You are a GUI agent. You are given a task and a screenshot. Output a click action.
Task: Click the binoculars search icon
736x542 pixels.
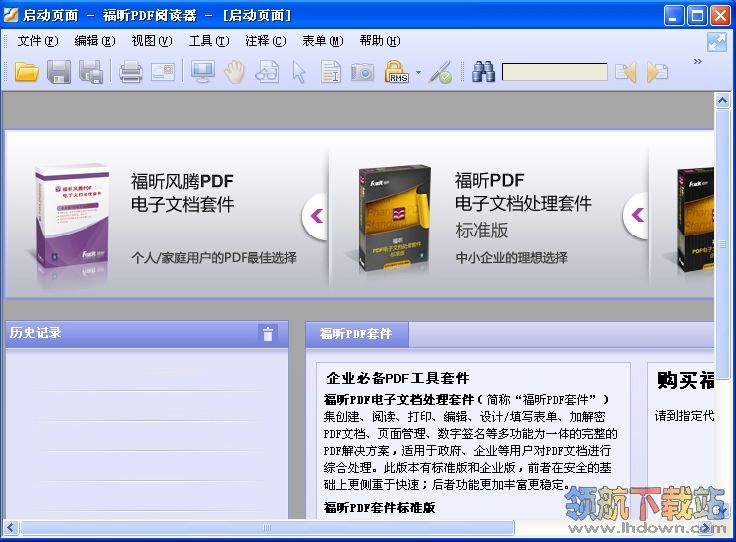pos(484,72)
